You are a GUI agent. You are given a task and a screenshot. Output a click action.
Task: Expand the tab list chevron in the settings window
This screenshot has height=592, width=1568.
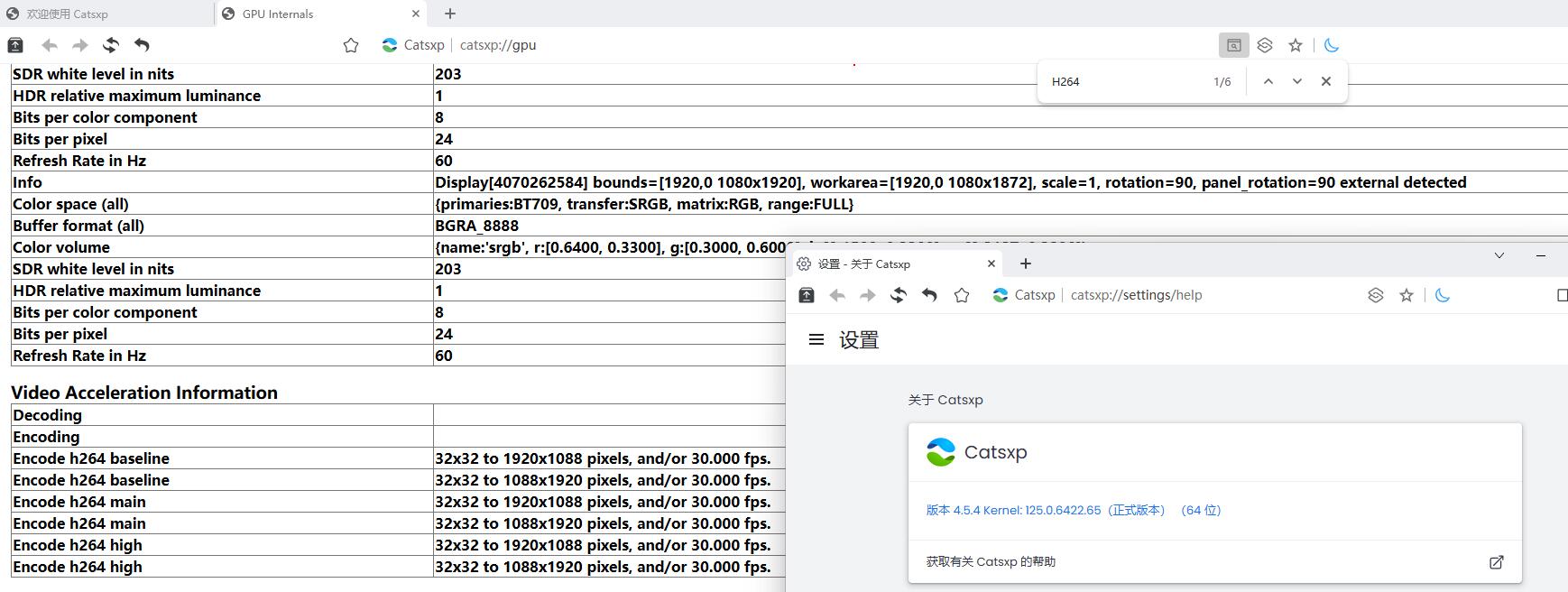coord(1499,255)
